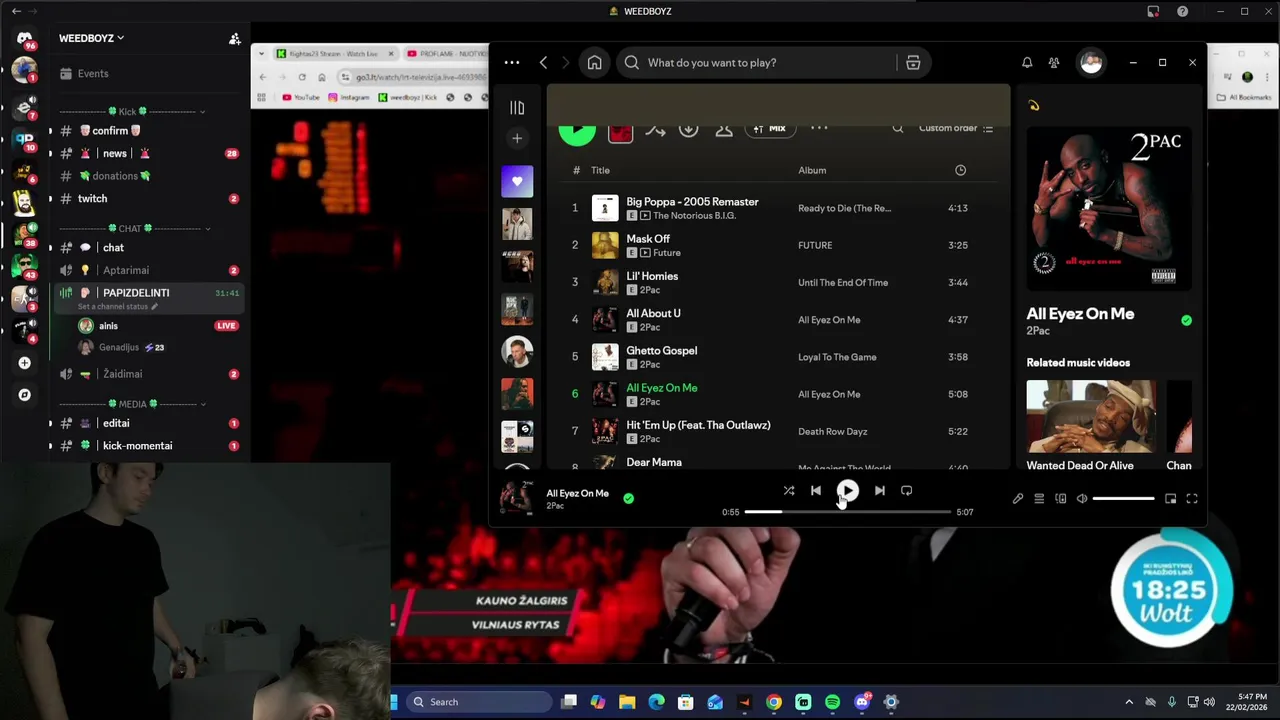This screenshot has height=720, width=1280.
Task: Collapse the CHAT category in Discord
Action: coord(136,229)
